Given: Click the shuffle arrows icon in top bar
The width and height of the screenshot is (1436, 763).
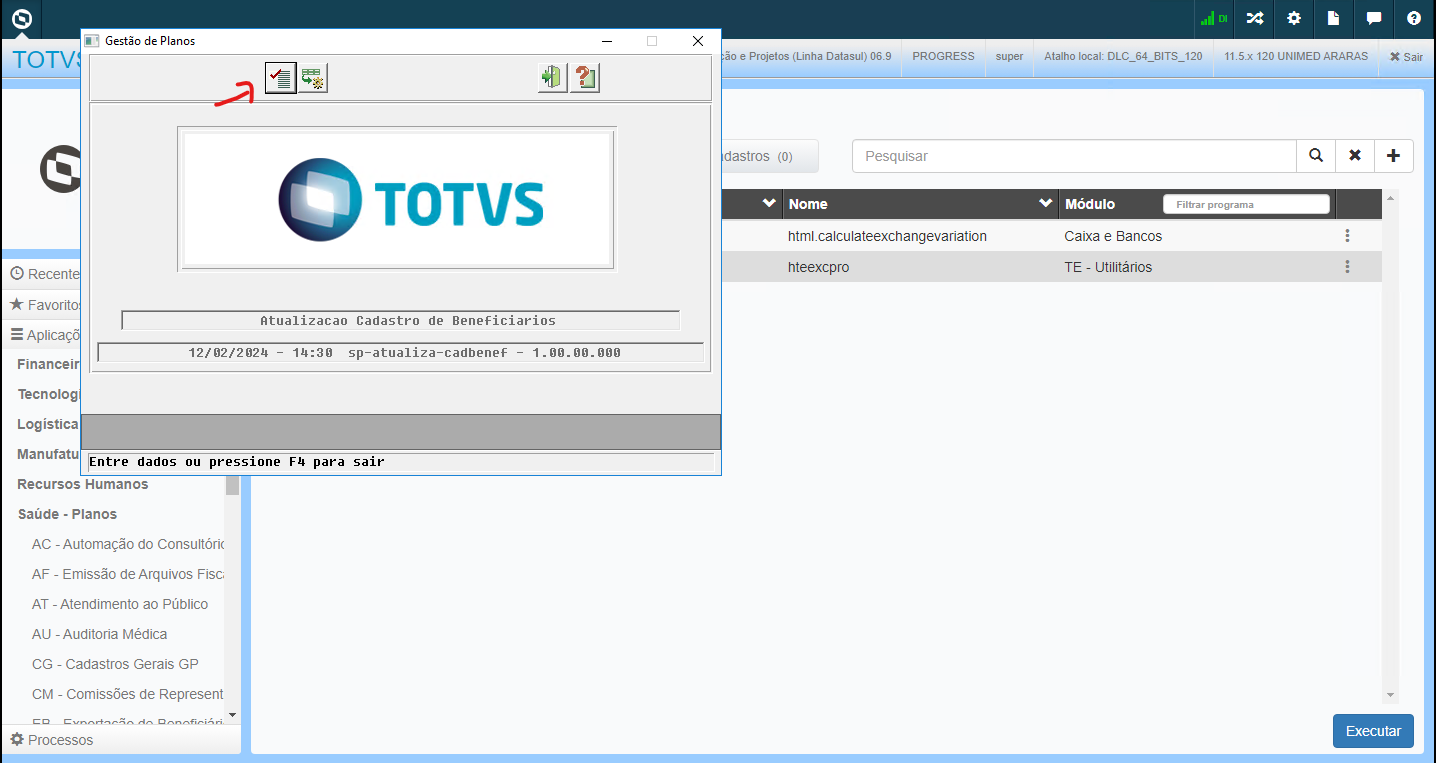Looking at the screenshot, I should pos(1255,18).
